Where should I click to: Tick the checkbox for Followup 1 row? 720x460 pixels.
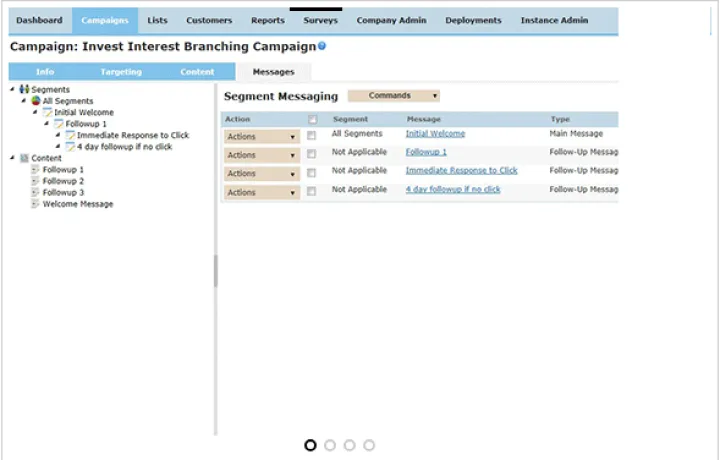(312, 154)
